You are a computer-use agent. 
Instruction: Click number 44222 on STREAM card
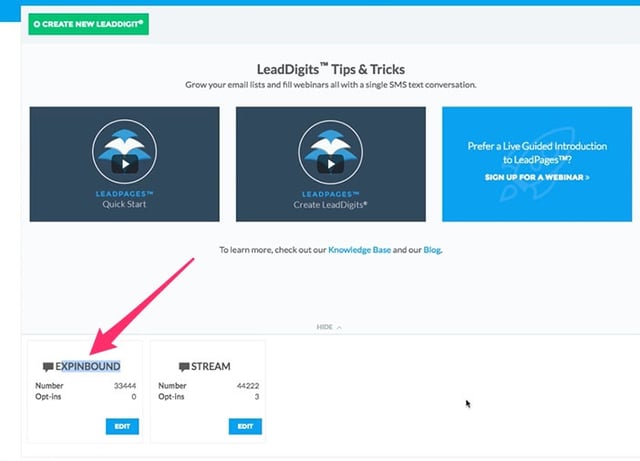click(248, 385)
